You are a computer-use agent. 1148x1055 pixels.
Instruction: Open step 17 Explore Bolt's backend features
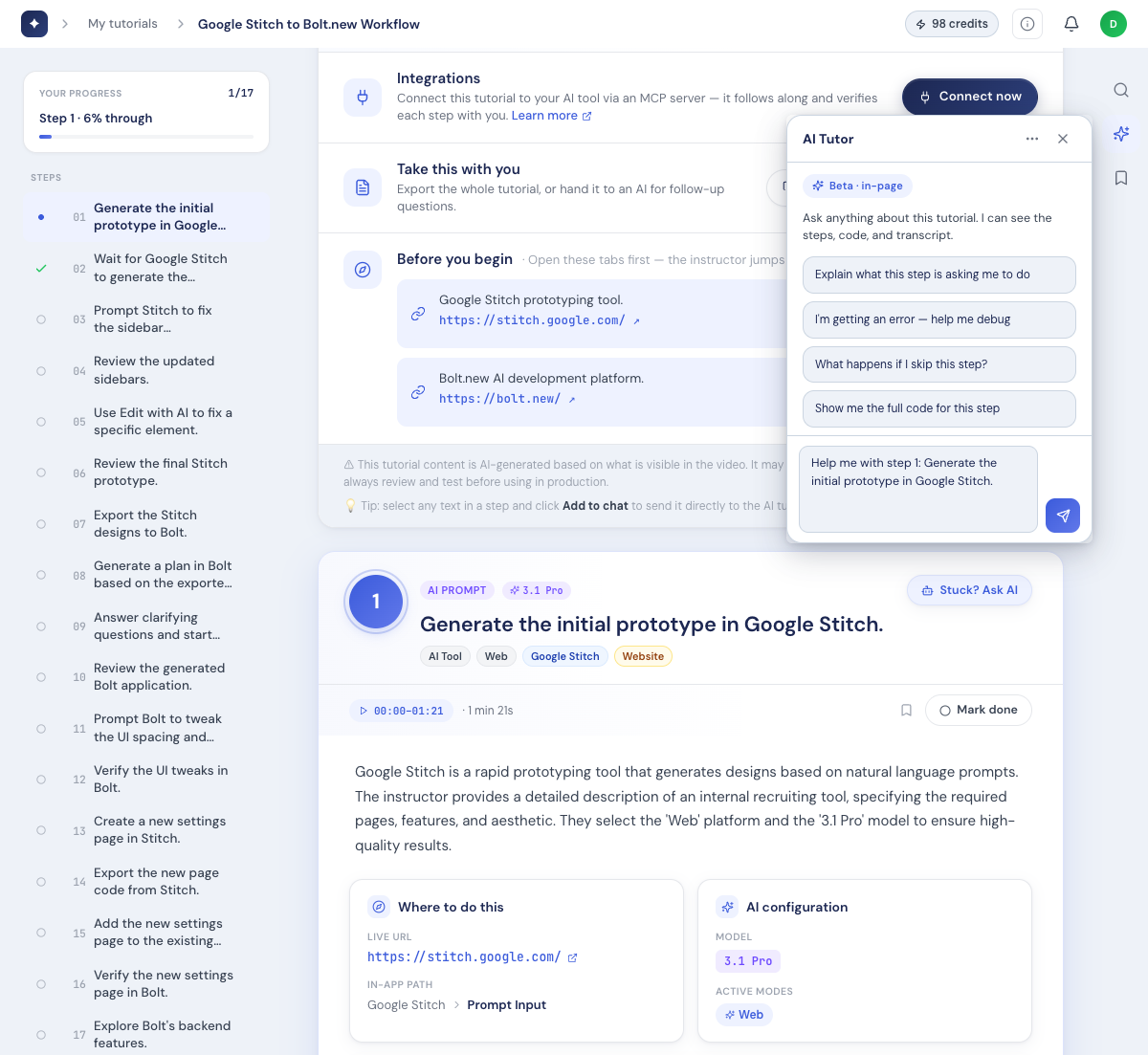pyautogui.click(x=146, y=1034)
